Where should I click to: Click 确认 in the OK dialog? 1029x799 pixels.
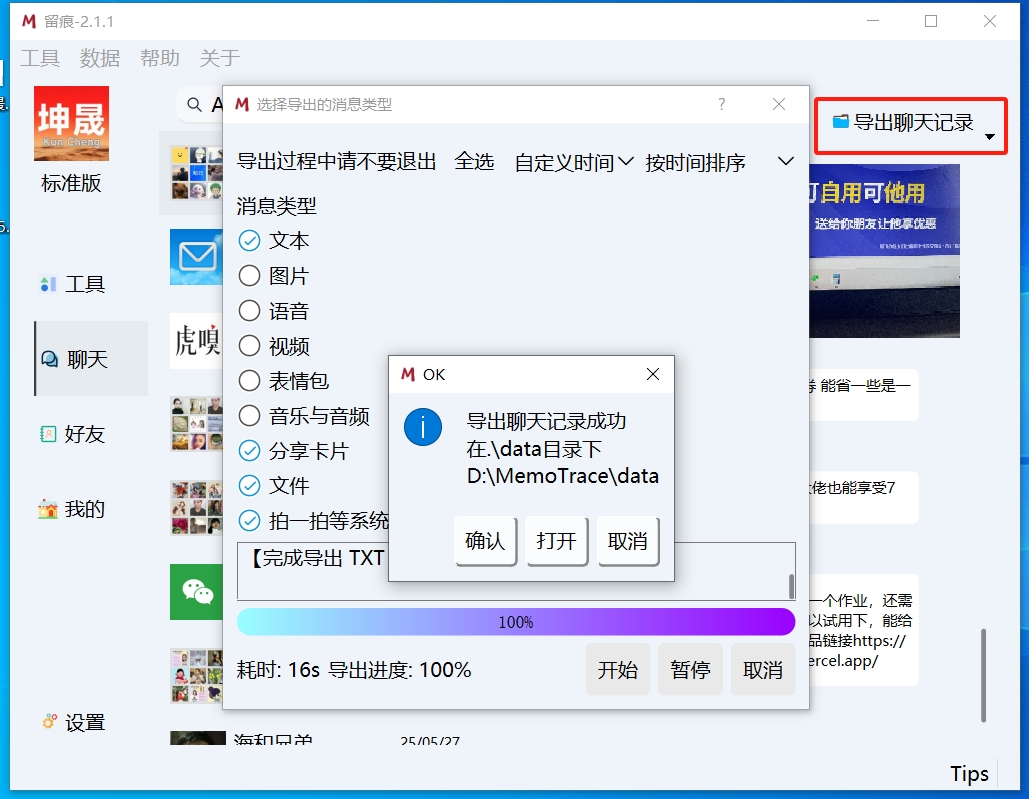pos(485,541)
